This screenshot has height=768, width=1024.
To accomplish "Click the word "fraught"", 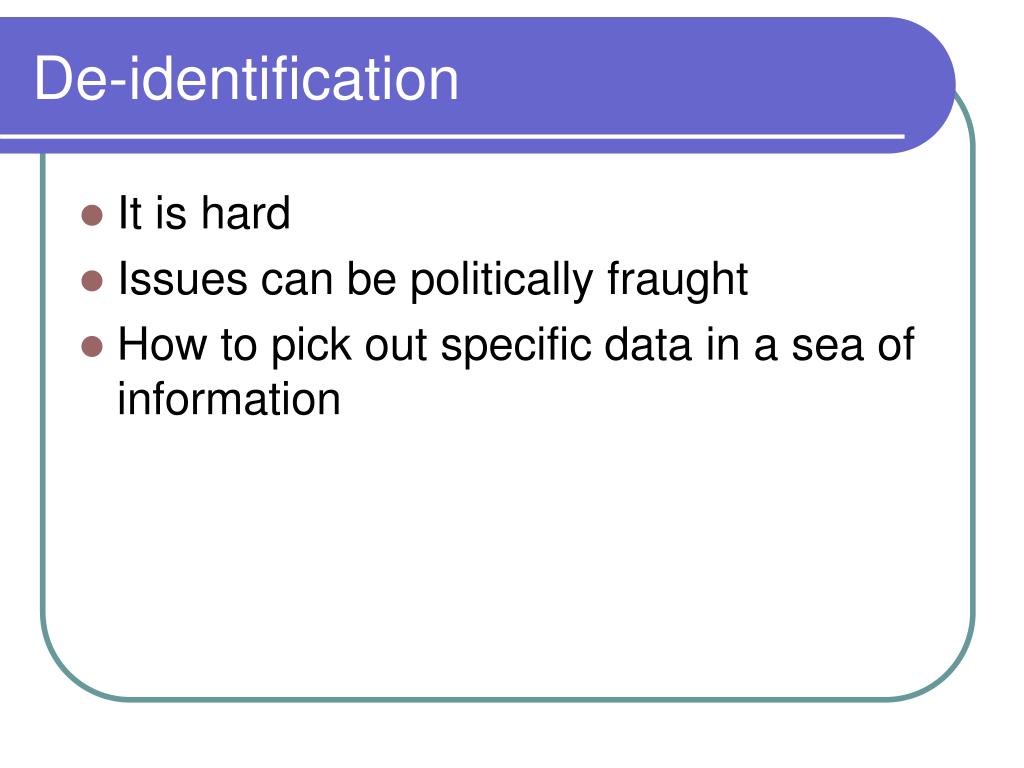I will point(677,282).
